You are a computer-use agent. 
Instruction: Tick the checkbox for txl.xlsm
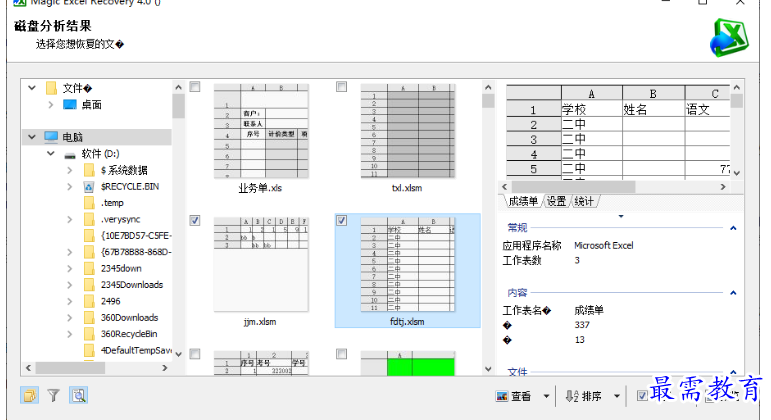(x=342, y=87)
